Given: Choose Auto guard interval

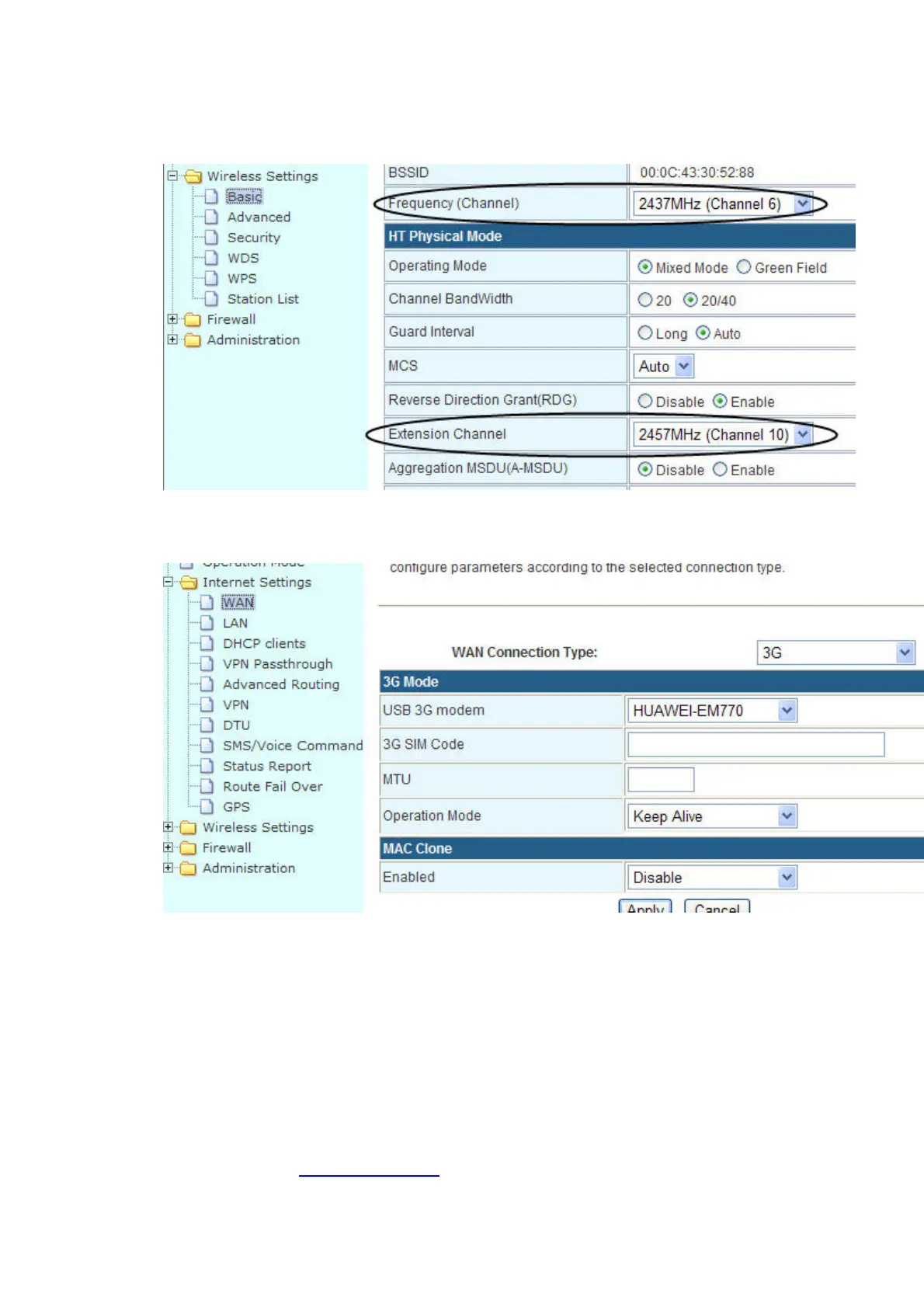Looking at the screenshot, I should (x=703, y=333).
